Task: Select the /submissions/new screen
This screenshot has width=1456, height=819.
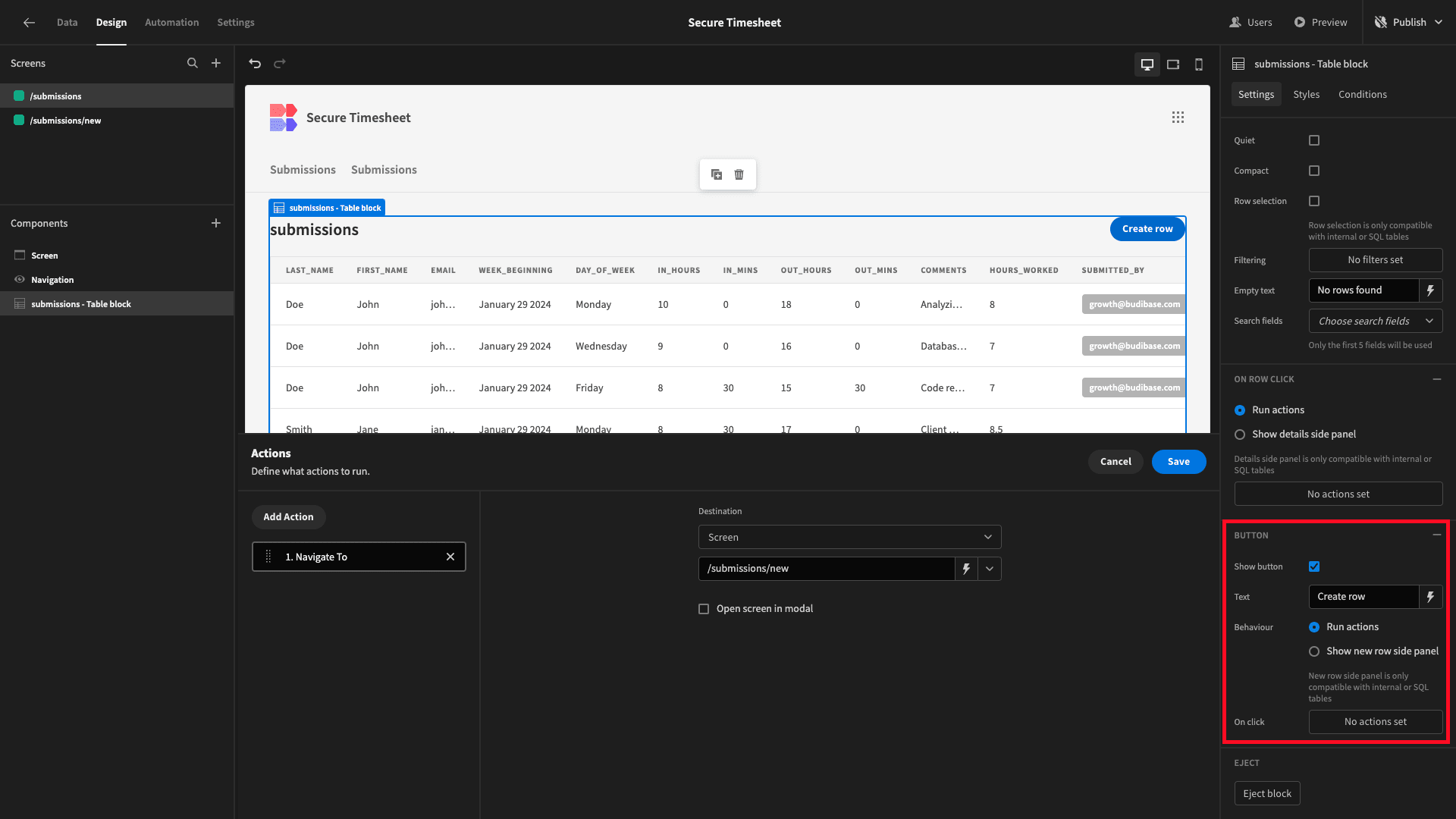Action: point(117,121)
